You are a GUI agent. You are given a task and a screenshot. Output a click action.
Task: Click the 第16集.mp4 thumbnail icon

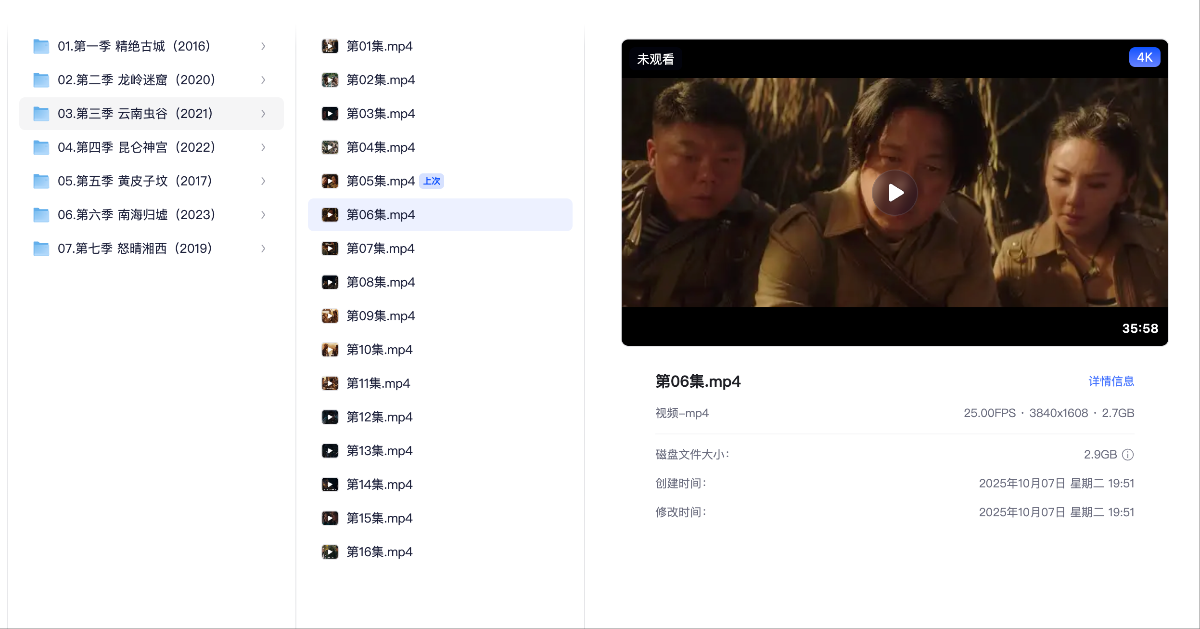coord(330,552)
